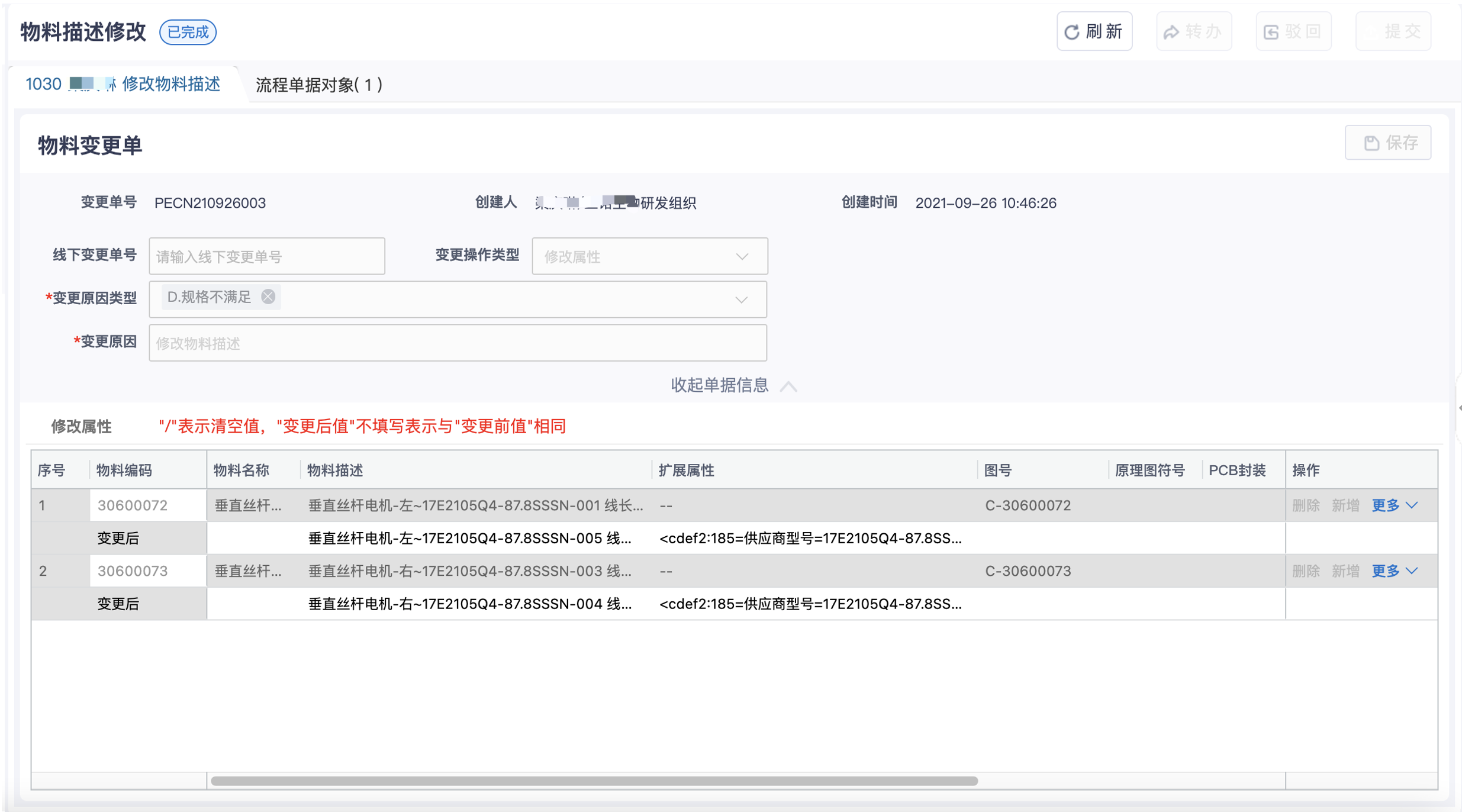Screen dimensions: 1462x812
Task: Collapse the form via 收起单据信息
Action: [719, 385]
